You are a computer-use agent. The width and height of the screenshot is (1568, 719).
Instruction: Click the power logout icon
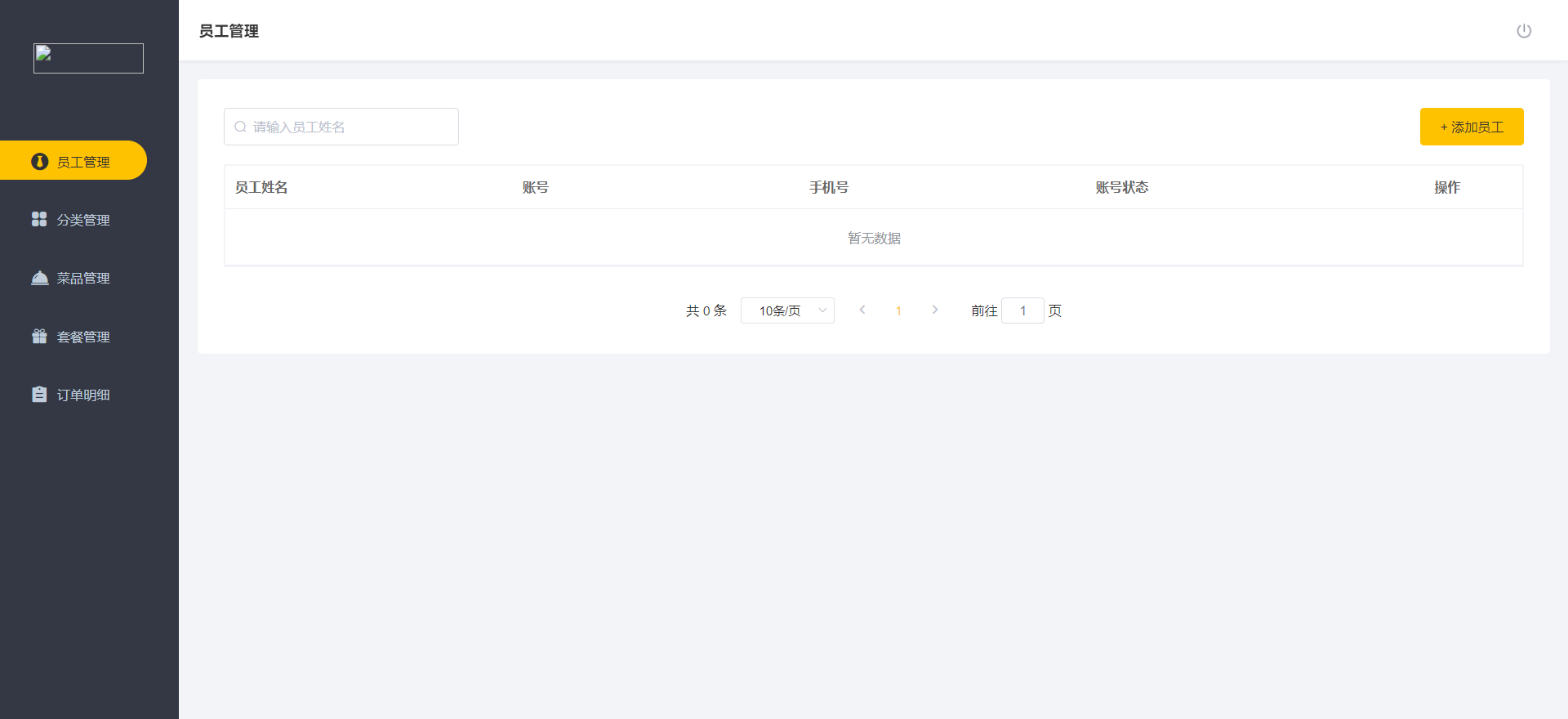click(1524, 31)
